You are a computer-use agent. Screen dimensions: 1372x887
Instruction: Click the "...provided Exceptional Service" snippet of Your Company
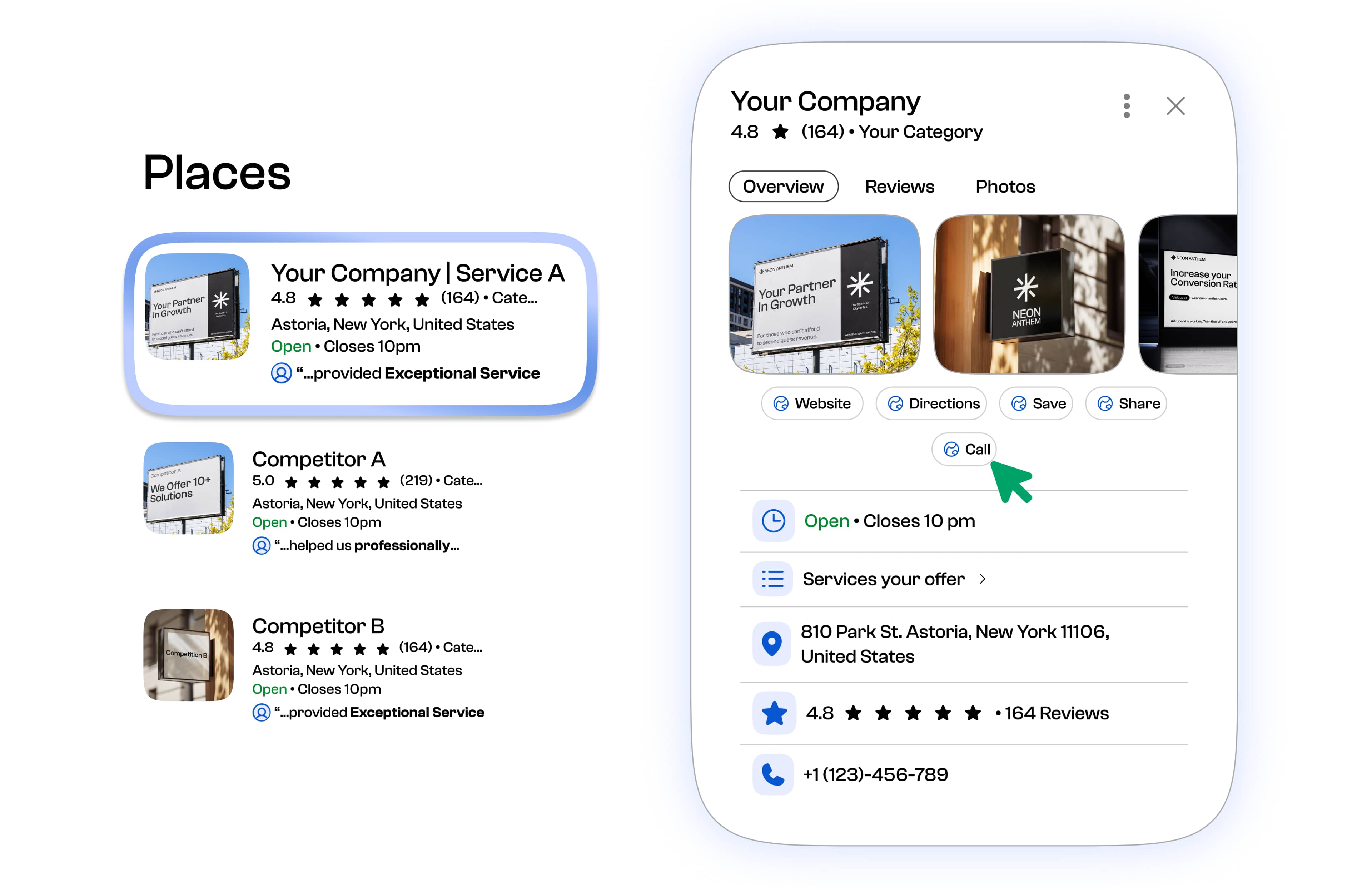(x=418, y=373)
